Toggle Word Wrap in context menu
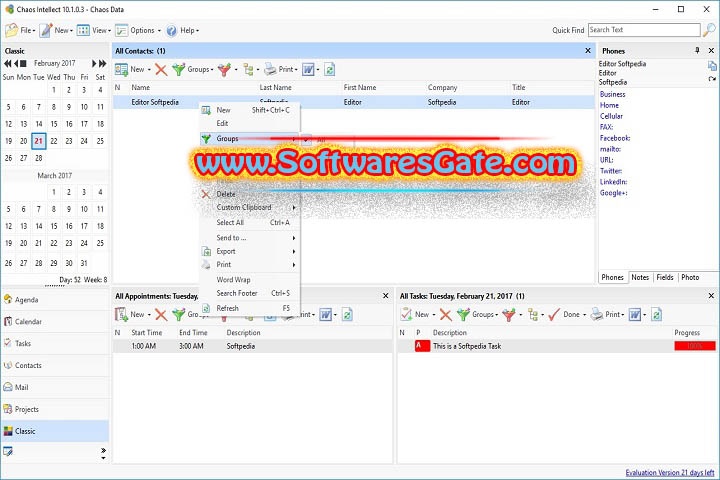Viewport: 720px width, 480px height. [x=250, y=280]
